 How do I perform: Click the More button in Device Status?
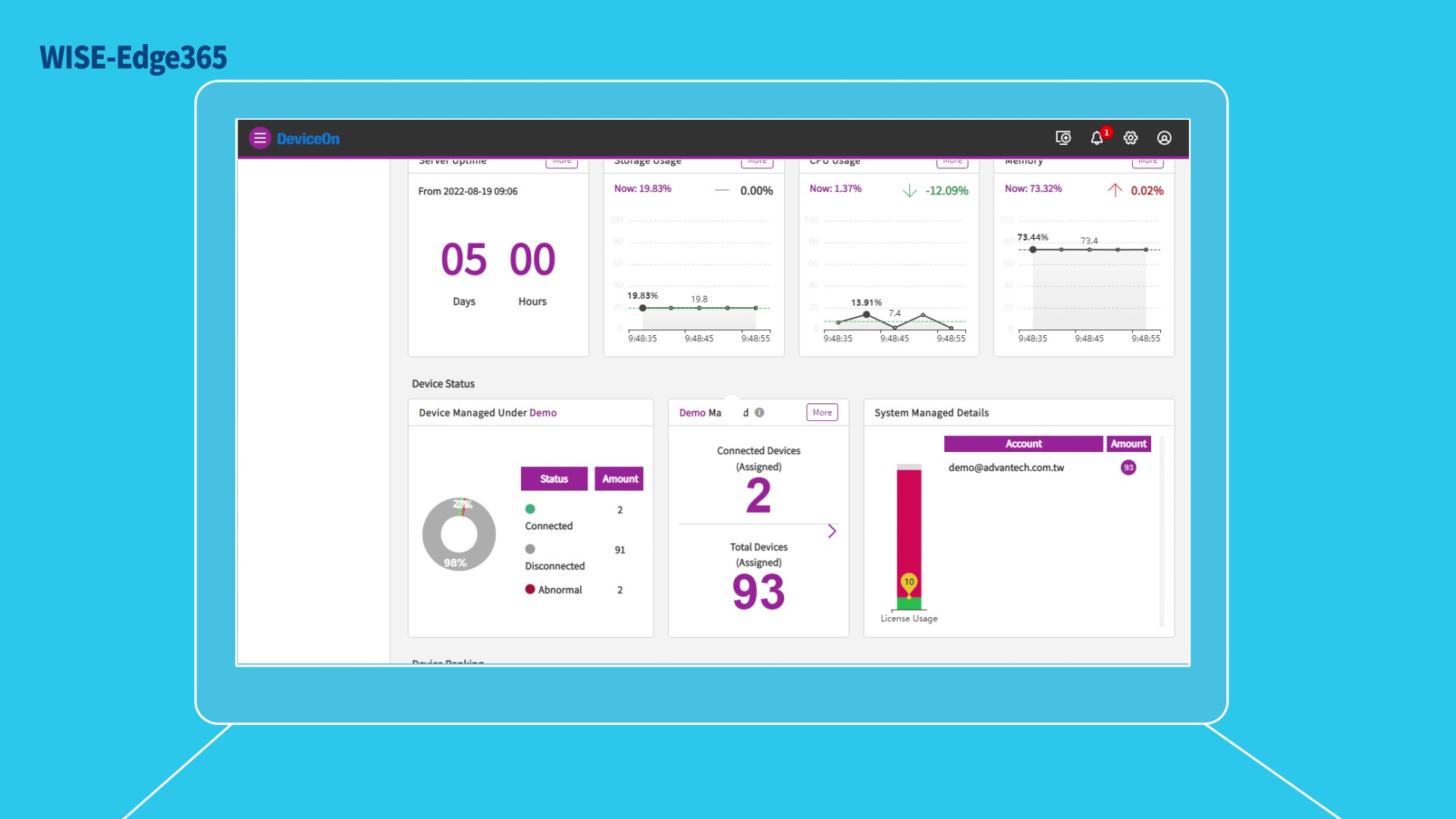(822, 412)
